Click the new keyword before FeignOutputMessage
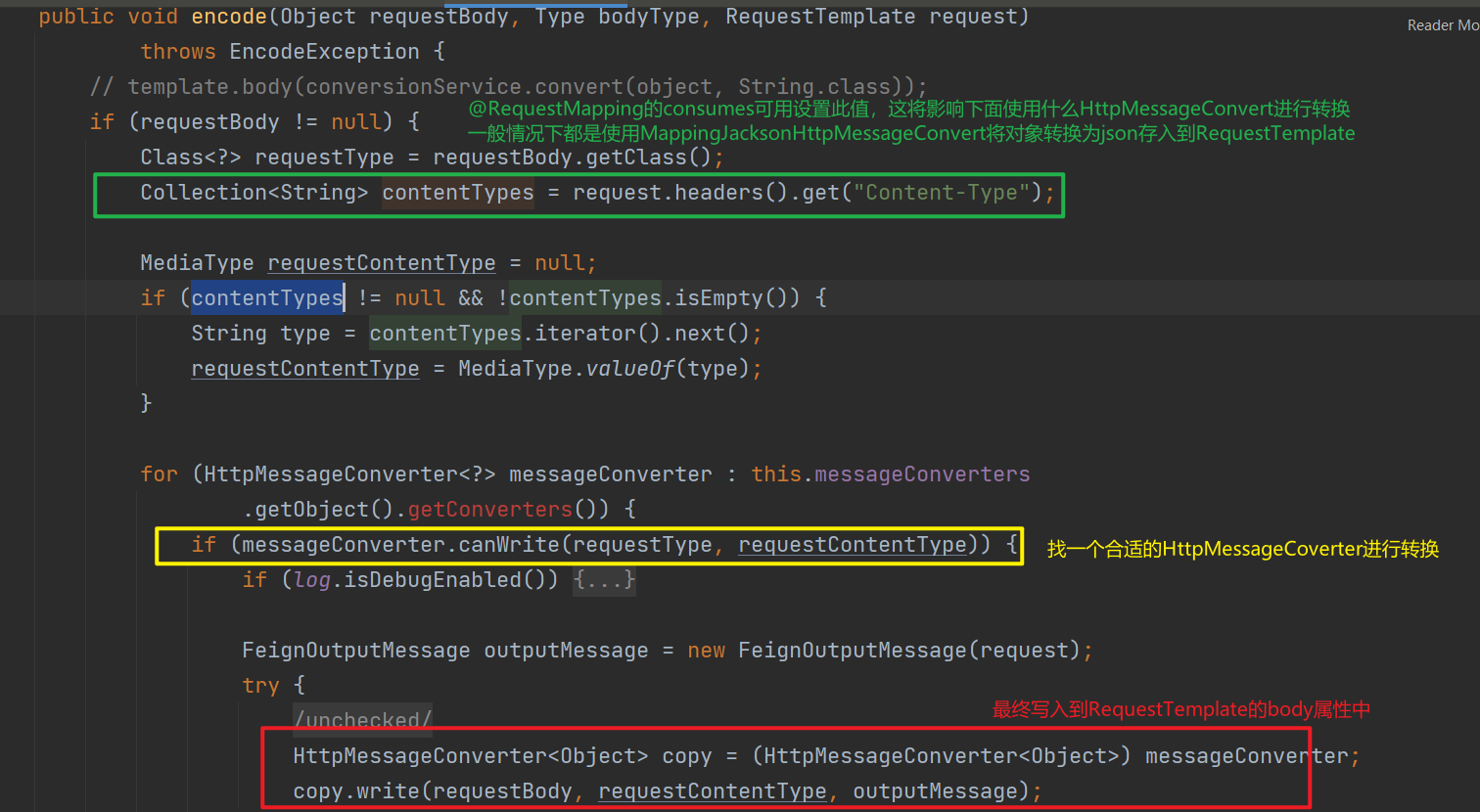 [707, 651]
